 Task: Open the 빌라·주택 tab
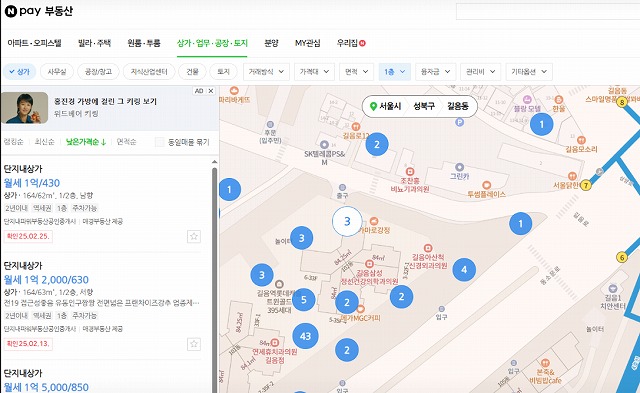[94, 43]
